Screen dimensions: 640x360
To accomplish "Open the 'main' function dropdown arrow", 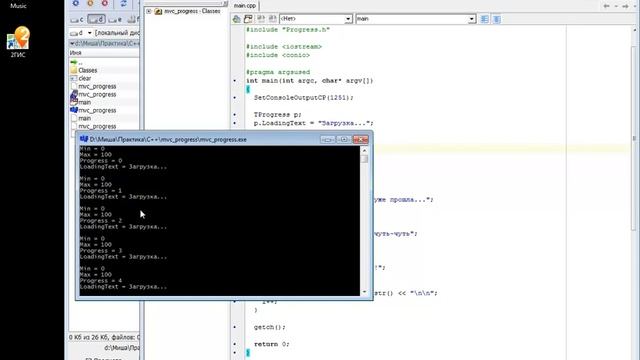I will [471, 19].
